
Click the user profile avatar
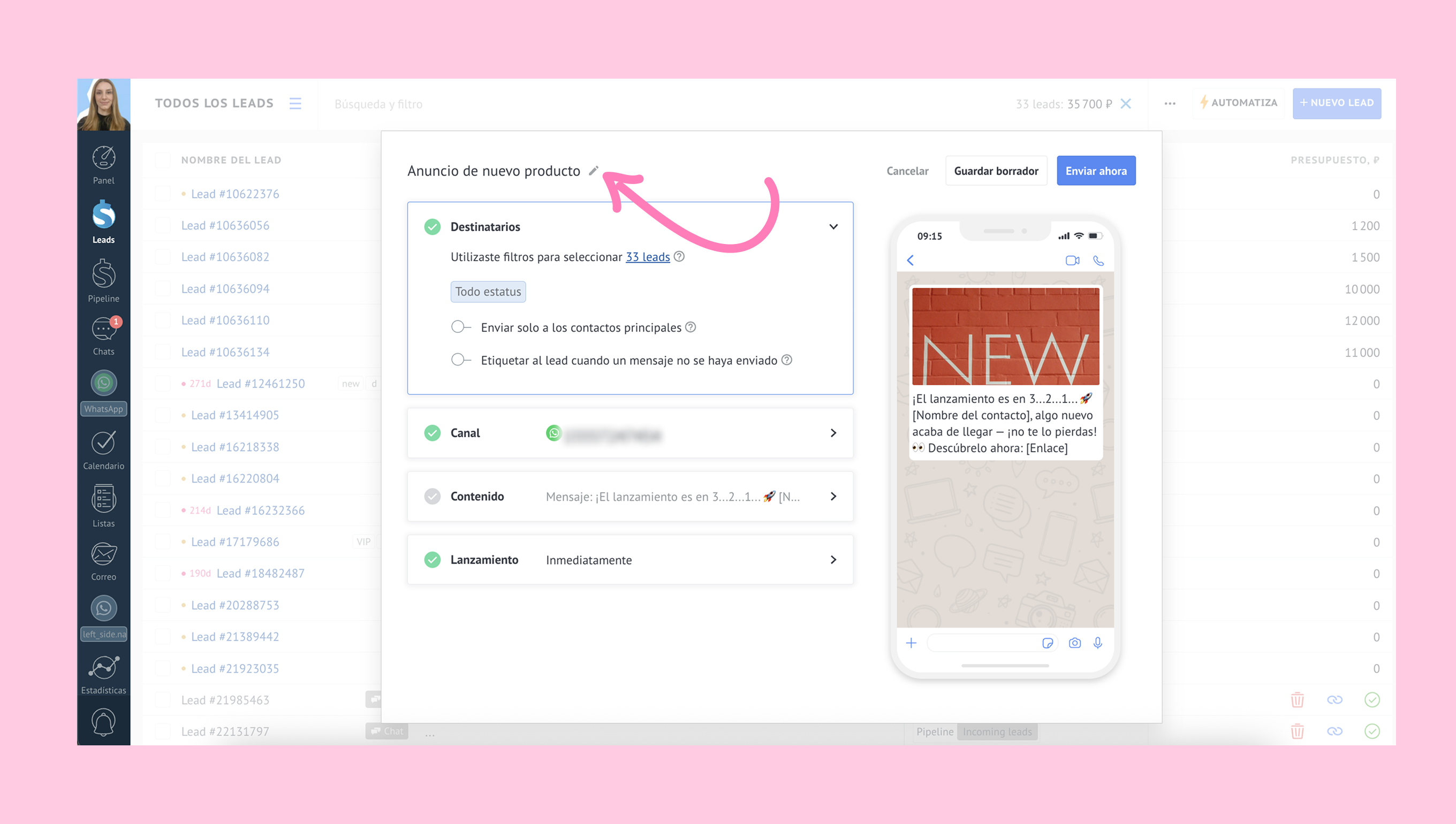pos(104,105)
